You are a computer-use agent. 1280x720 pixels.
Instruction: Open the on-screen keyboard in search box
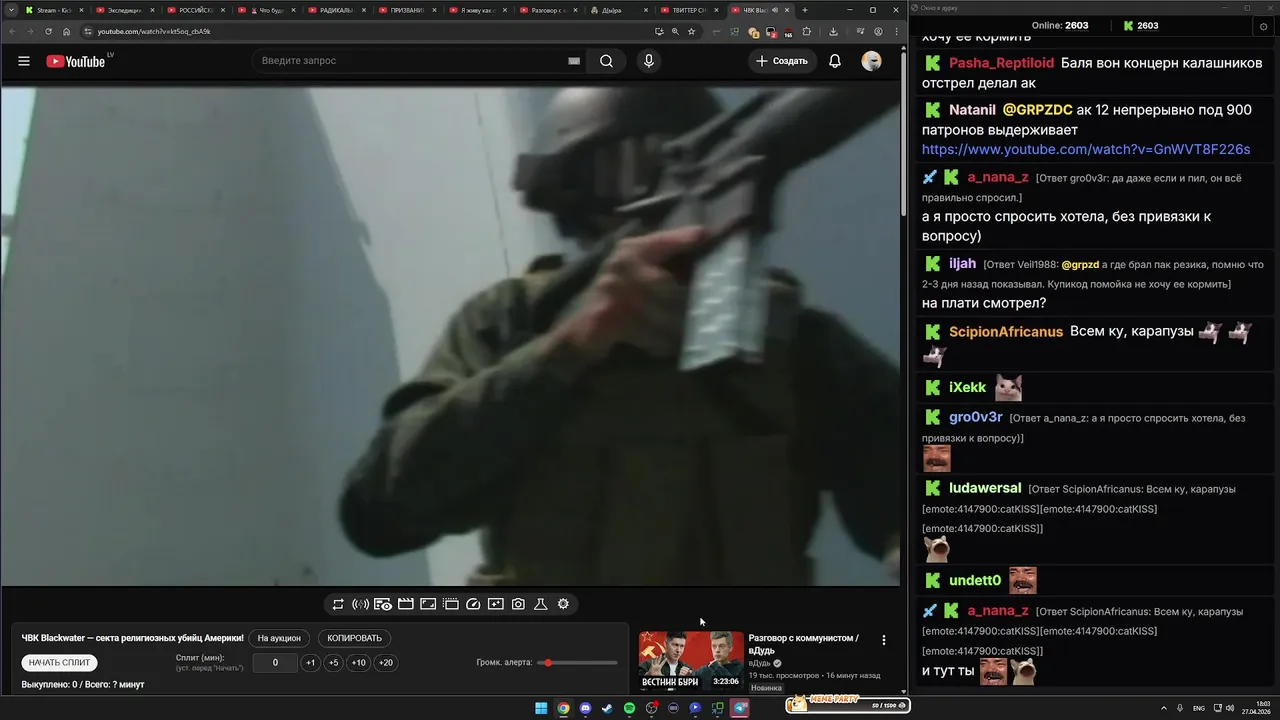(574, 61)
